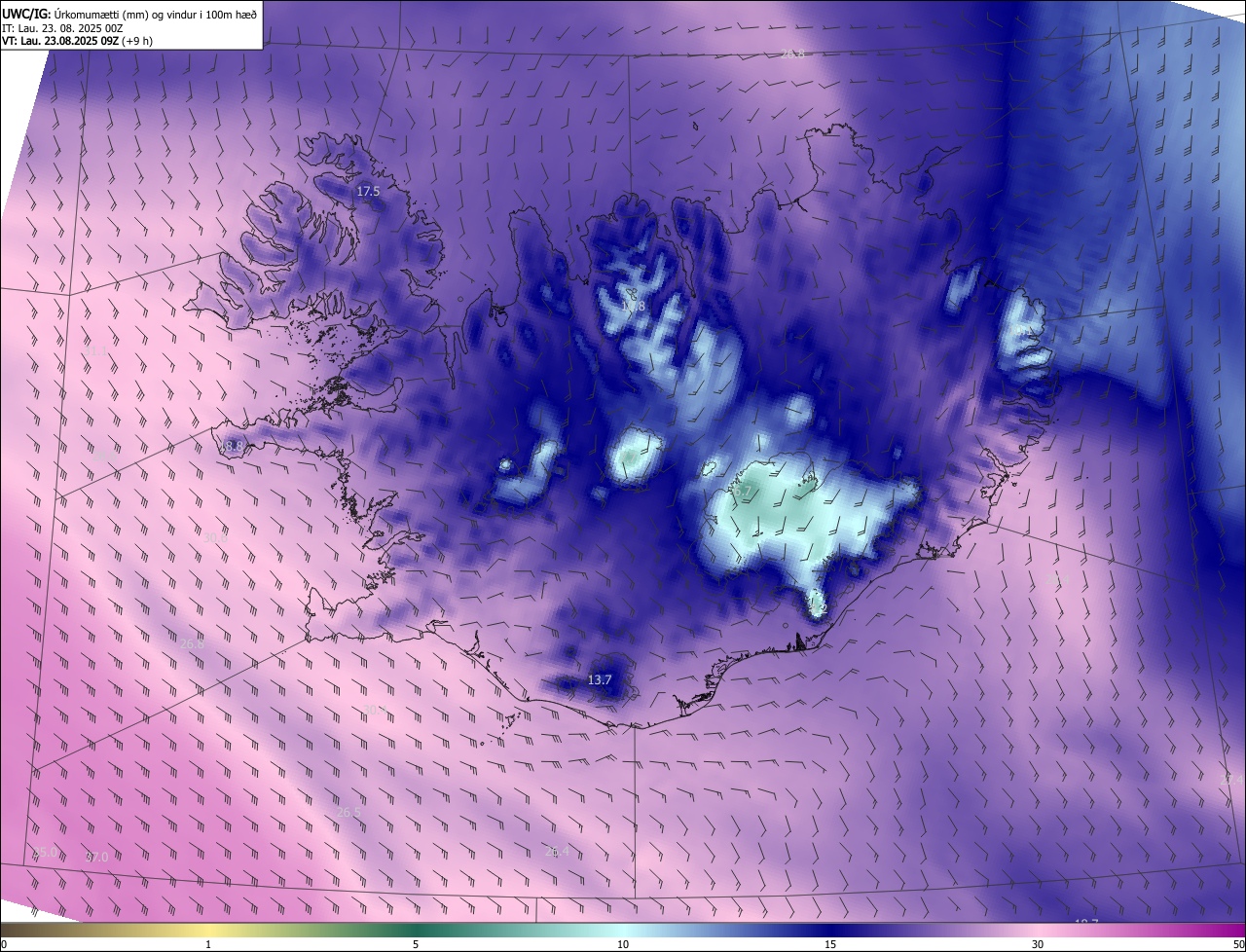
Task: Click the 17.5 value over the Westfjords
Action: pos(368,192)
